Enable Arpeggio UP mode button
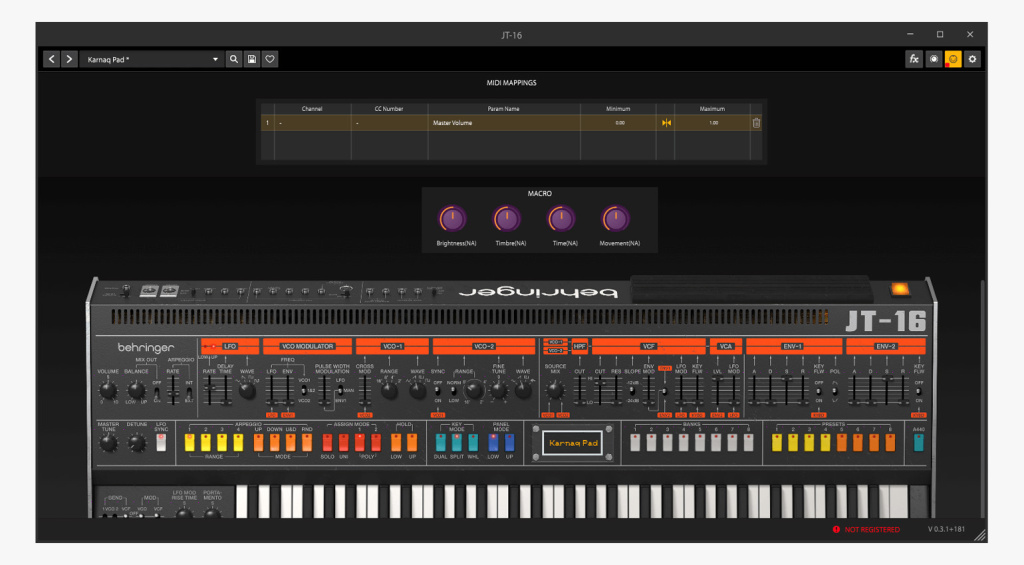This screenshot has width=1024, height=565. coord(258,442)
